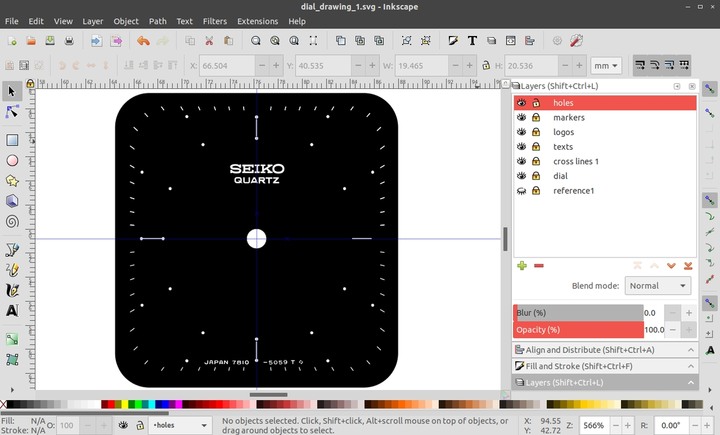720x435 pixels.
Task: Toggle visibility of the holes layer
Action: pos(521,103)
